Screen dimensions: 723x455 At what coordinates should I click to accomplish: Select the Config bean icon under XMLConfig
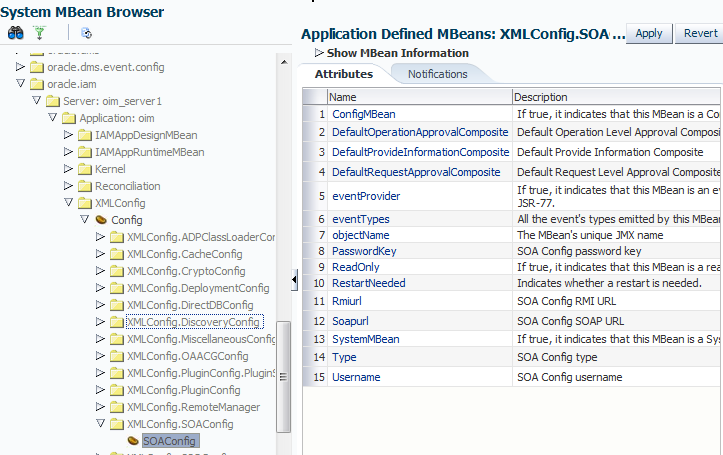coord(101,220)
